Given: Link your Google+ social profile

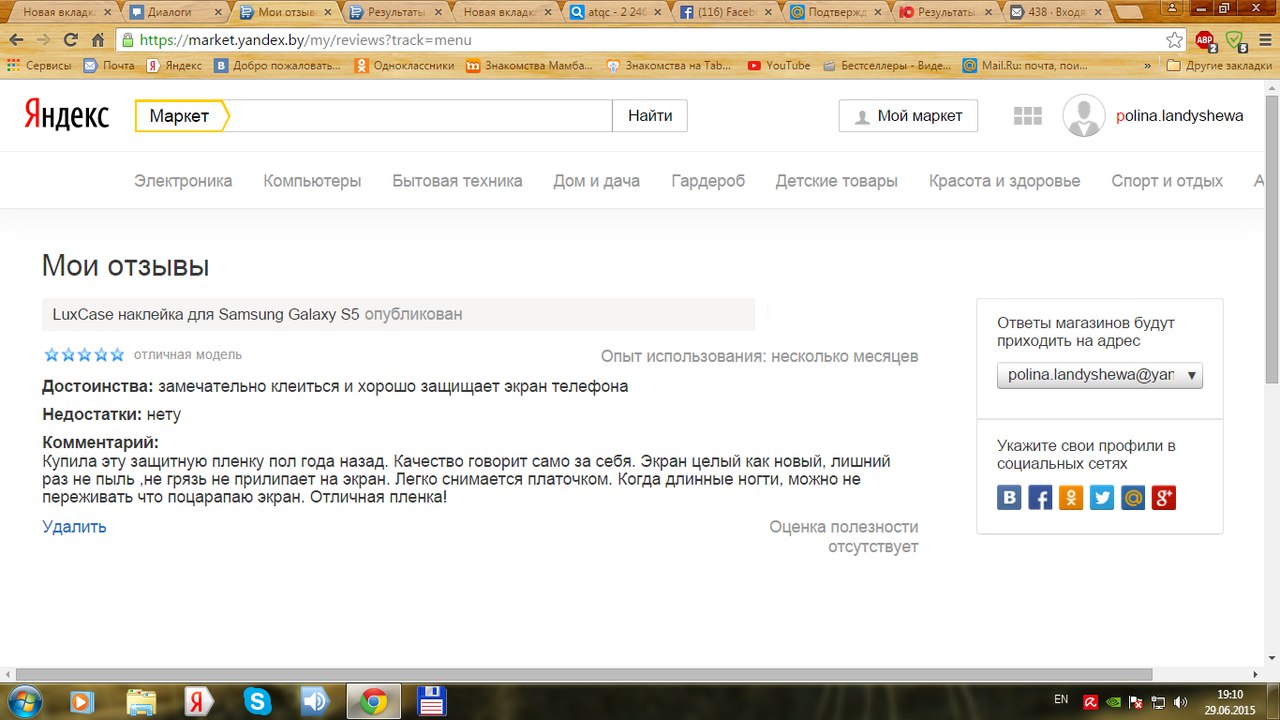Looking at the screenshot, I should coord(1164,497).
